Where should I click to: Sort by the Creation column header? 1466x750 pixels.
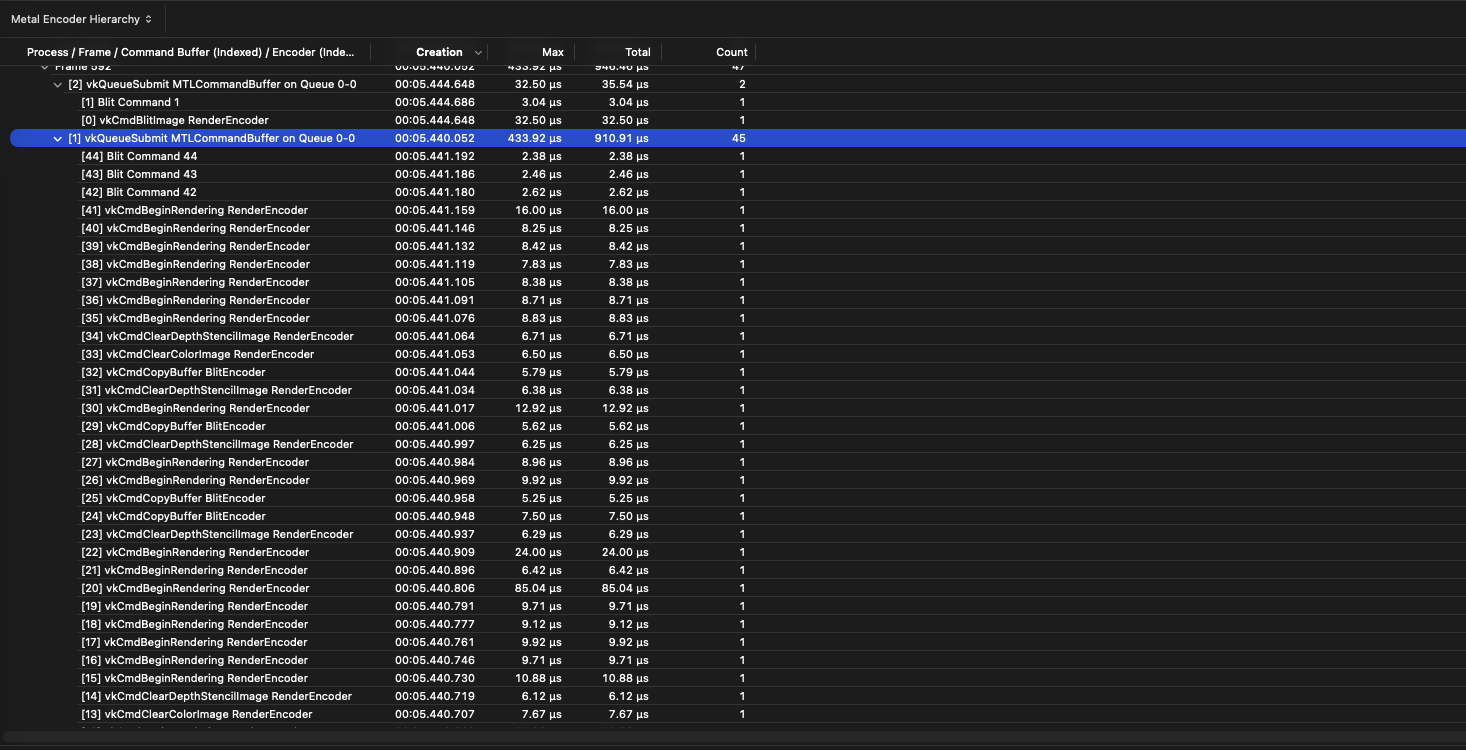439,52
